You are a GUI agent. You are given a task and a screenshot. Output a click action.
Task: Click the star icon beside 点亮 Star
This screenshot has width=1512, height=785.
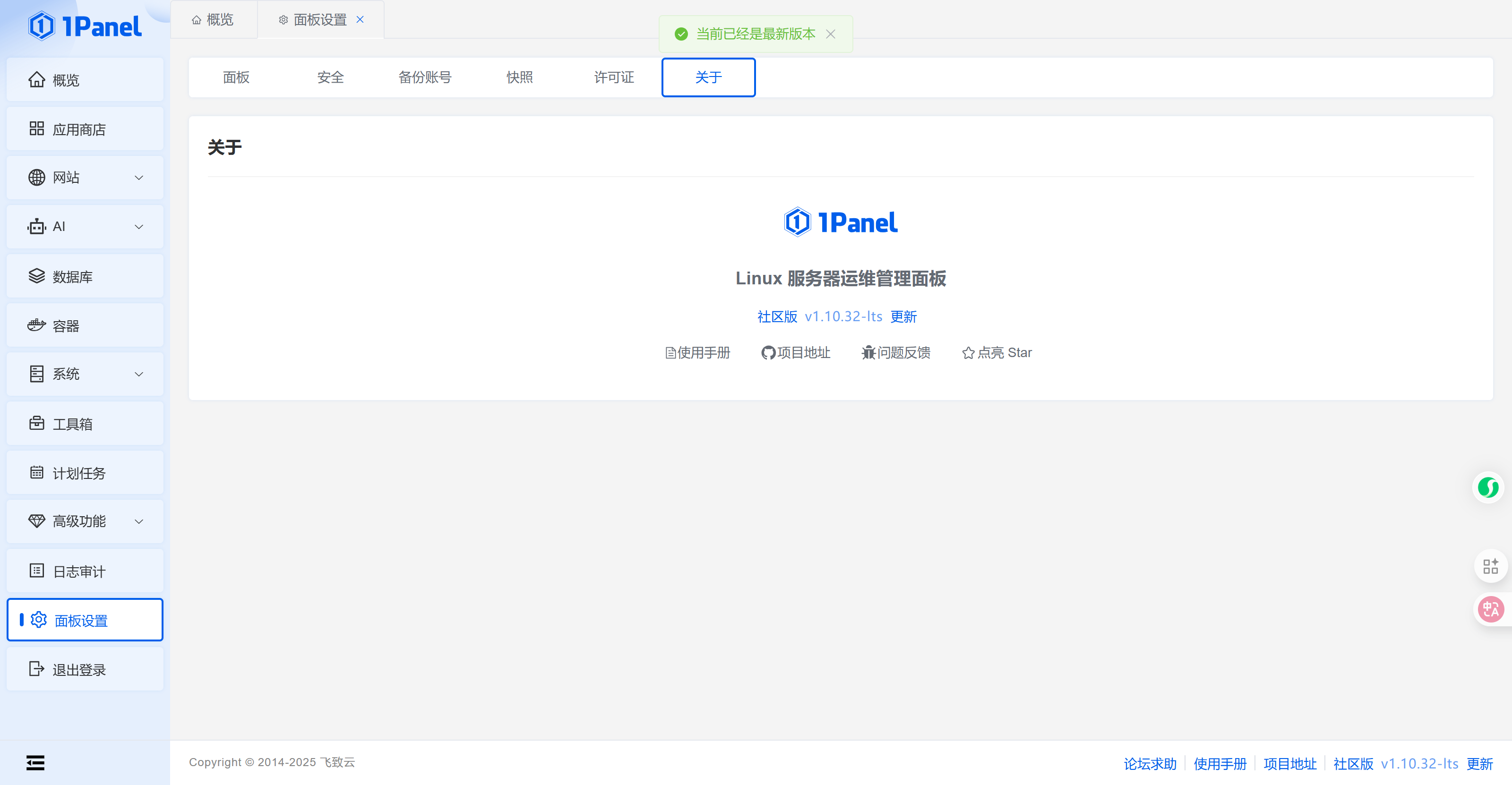tap(969, 353)
